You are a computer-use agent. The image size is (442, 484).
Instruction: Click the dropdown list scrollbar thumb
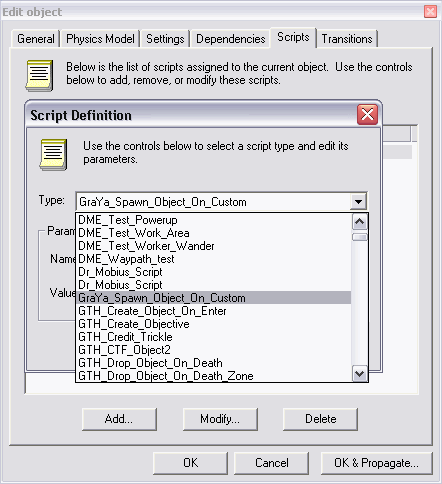tap(360, 237)
